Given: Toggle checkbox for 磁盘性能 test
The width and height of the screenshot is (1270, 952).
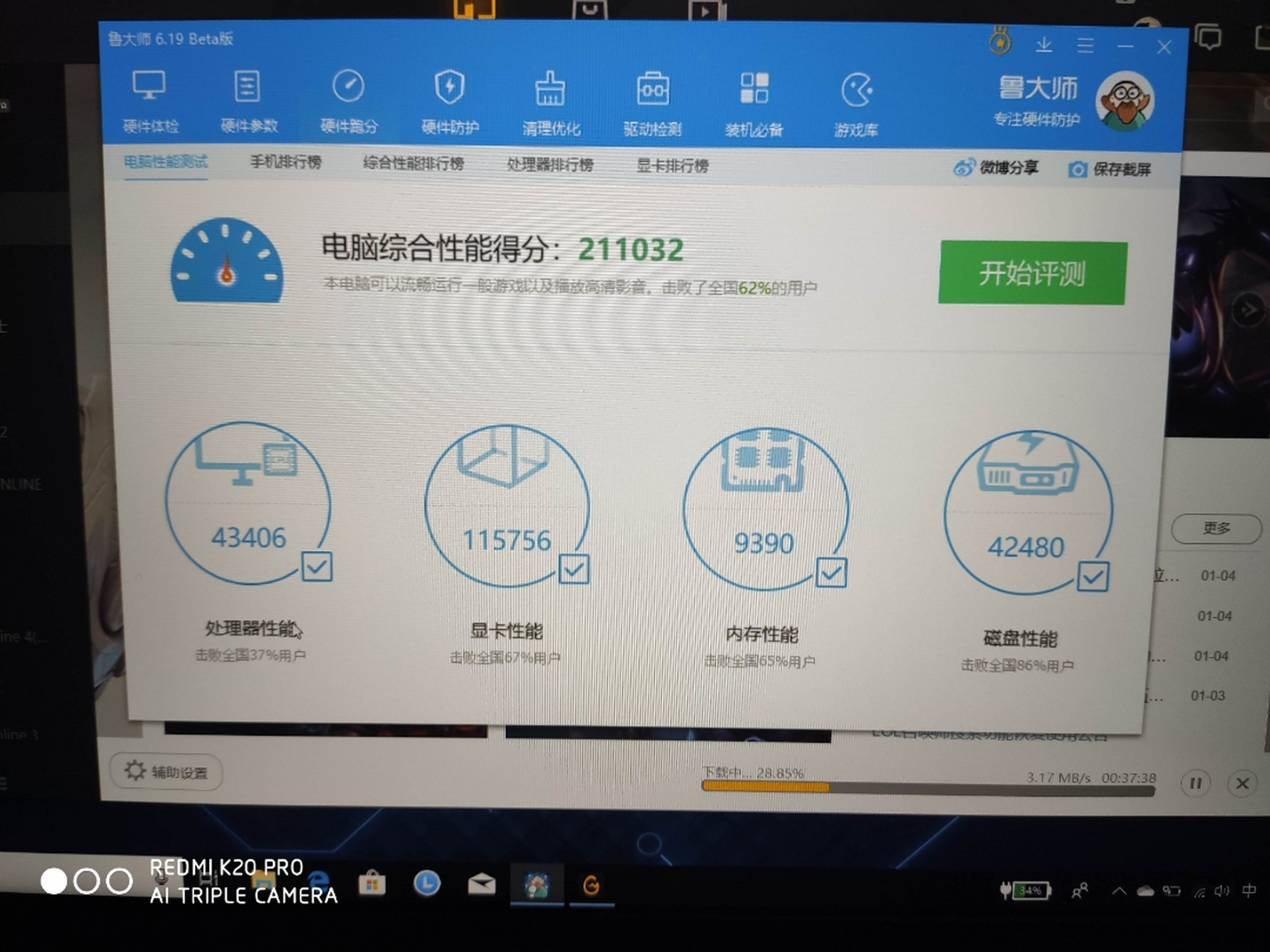Looking at the screenshot, I should pos(1093,577).
